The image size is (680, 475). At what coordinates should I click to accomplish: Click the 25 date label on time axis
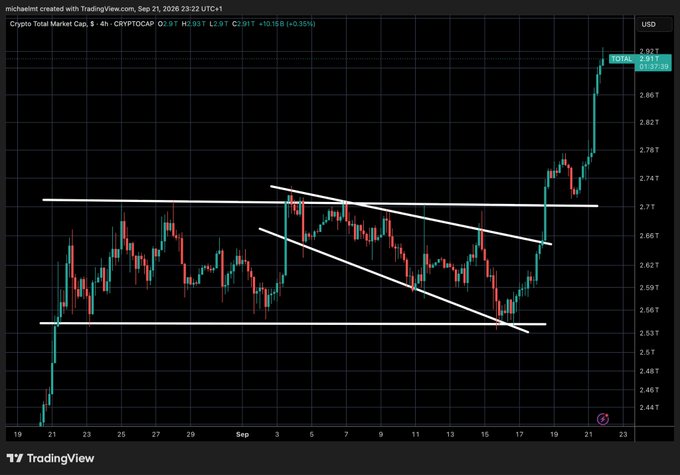pyautogui.click(x=121, y=434)
